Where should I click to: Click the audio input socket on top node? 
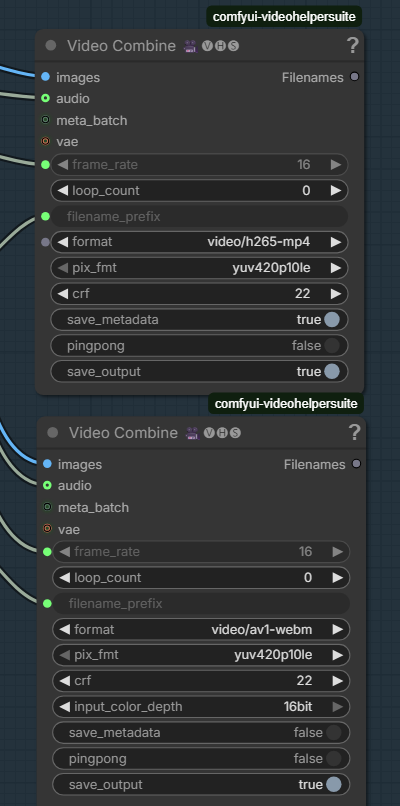point(45,98)
